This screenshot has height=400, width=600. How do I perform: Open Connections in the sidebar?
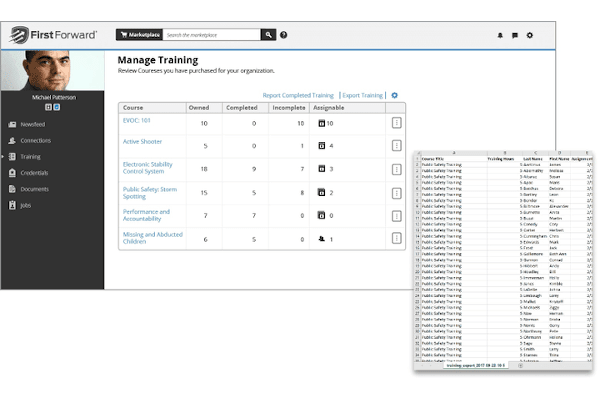click(38, 141)
